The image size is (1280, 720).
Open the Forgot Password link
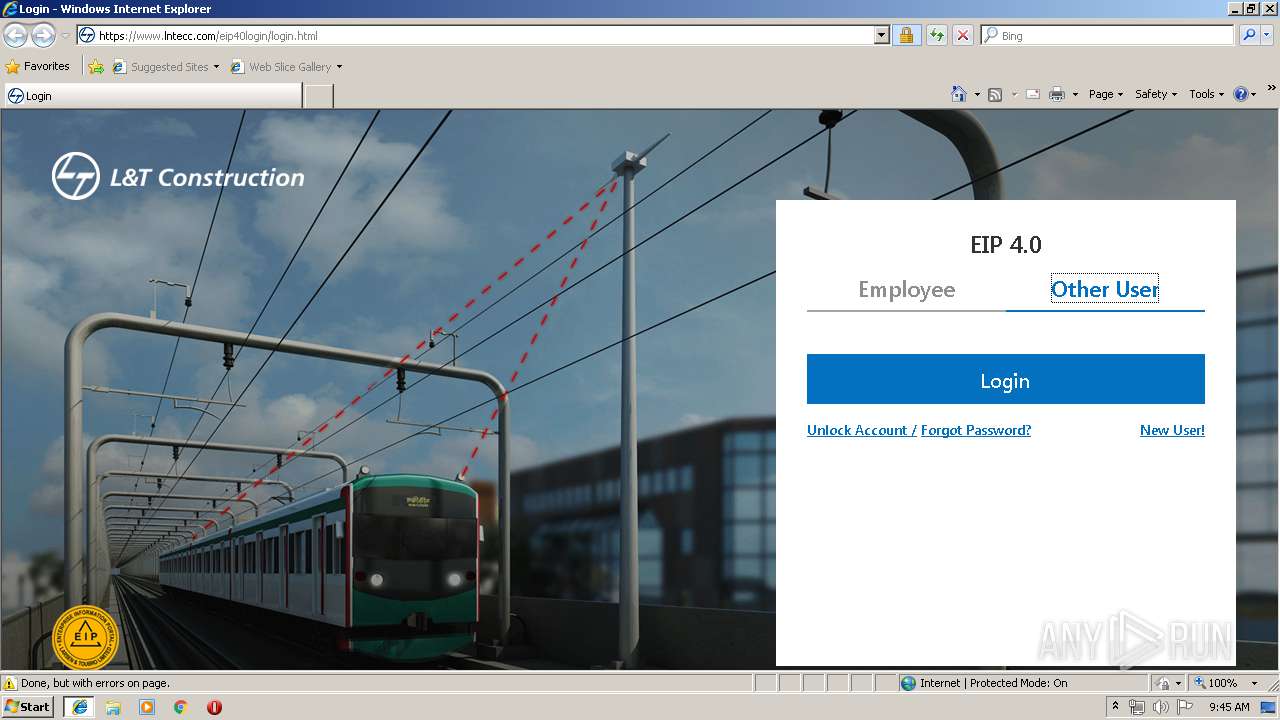975,430
